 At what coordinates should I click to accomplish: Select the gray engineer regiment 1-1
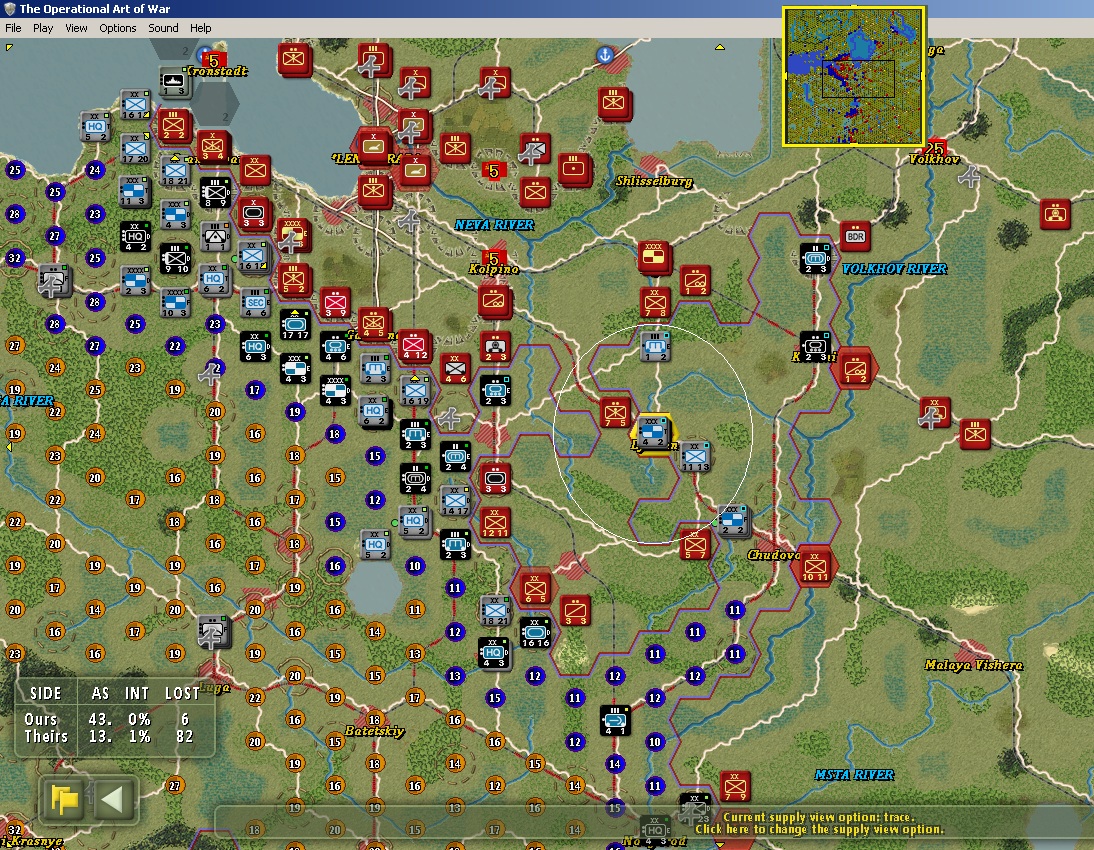[215, 237]
